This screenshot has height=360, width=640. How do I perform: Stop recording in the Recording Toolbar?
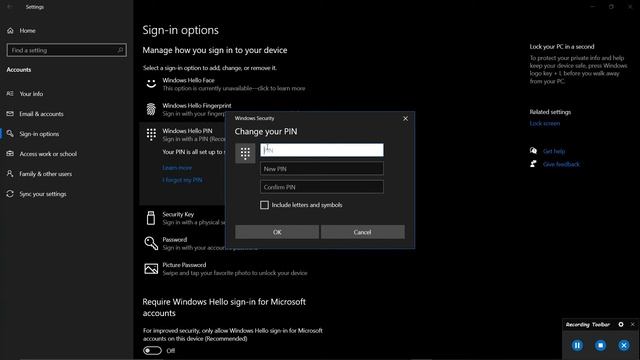[600, 345]
